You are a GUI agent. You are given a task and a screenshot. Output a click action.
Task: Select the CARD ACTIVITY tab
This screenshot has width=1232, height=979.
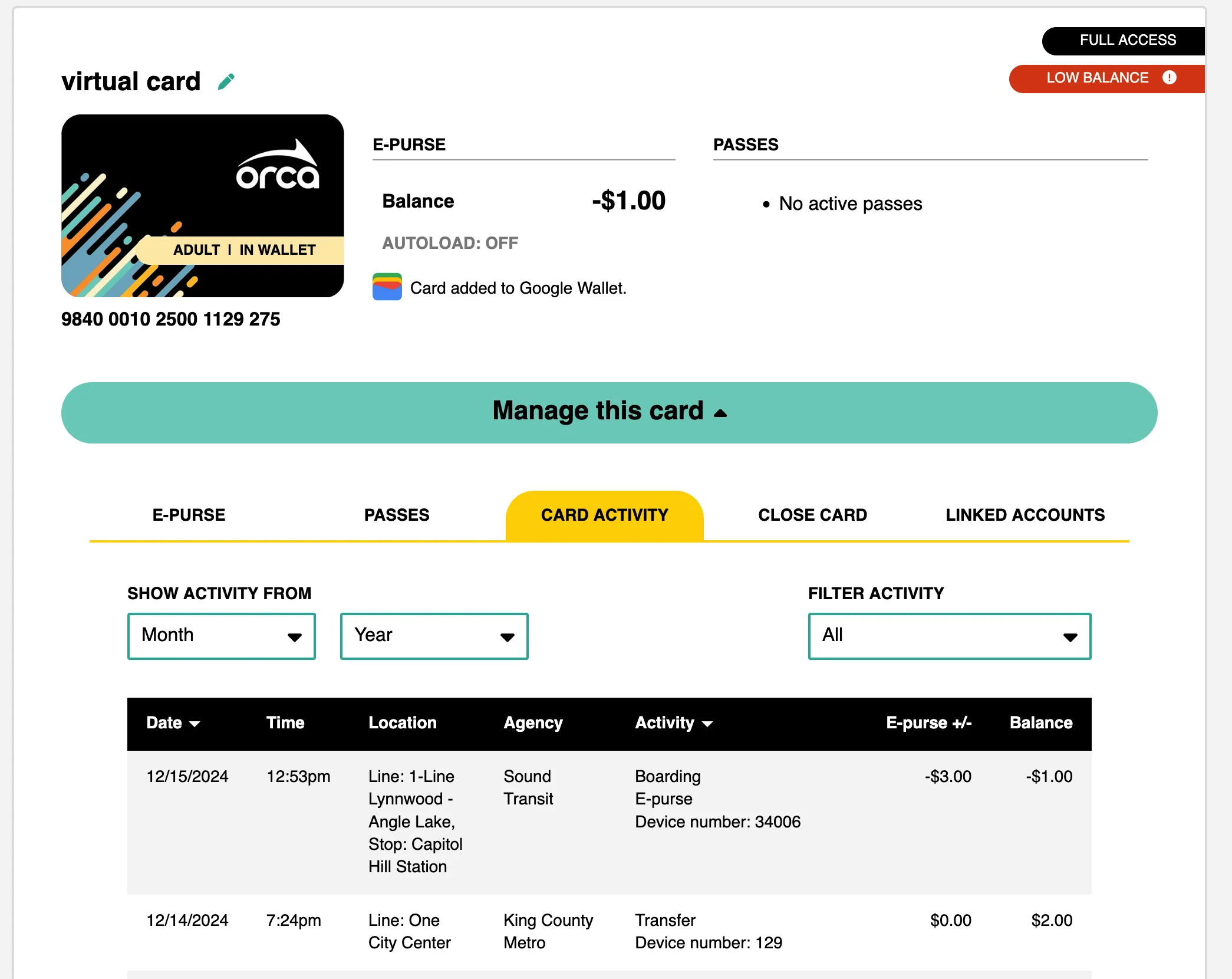(x=605, y=515)
